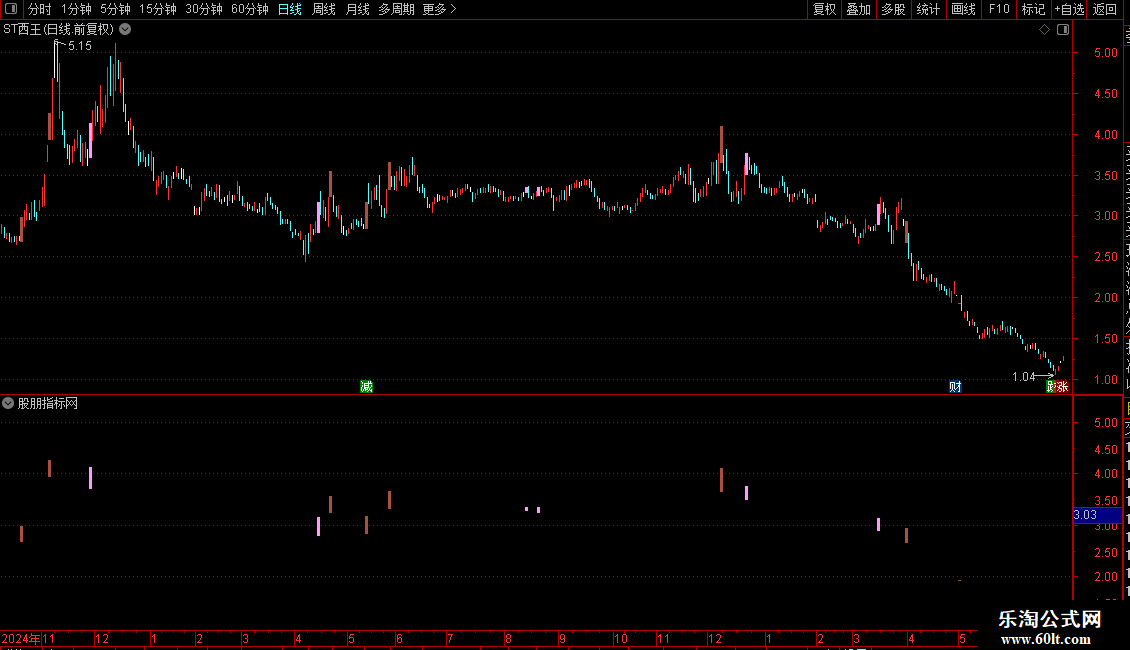Select the 15分钟 period
Screen dimensions: 1130x650
pos(158,9)
